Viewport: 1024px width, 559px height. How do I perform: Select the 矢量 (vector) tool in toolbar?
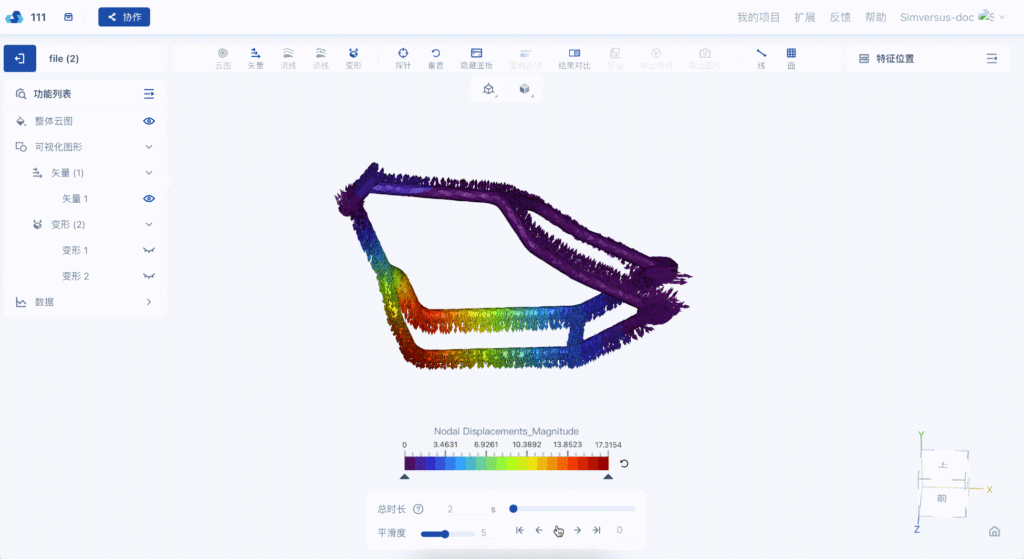tap(255, 57)
